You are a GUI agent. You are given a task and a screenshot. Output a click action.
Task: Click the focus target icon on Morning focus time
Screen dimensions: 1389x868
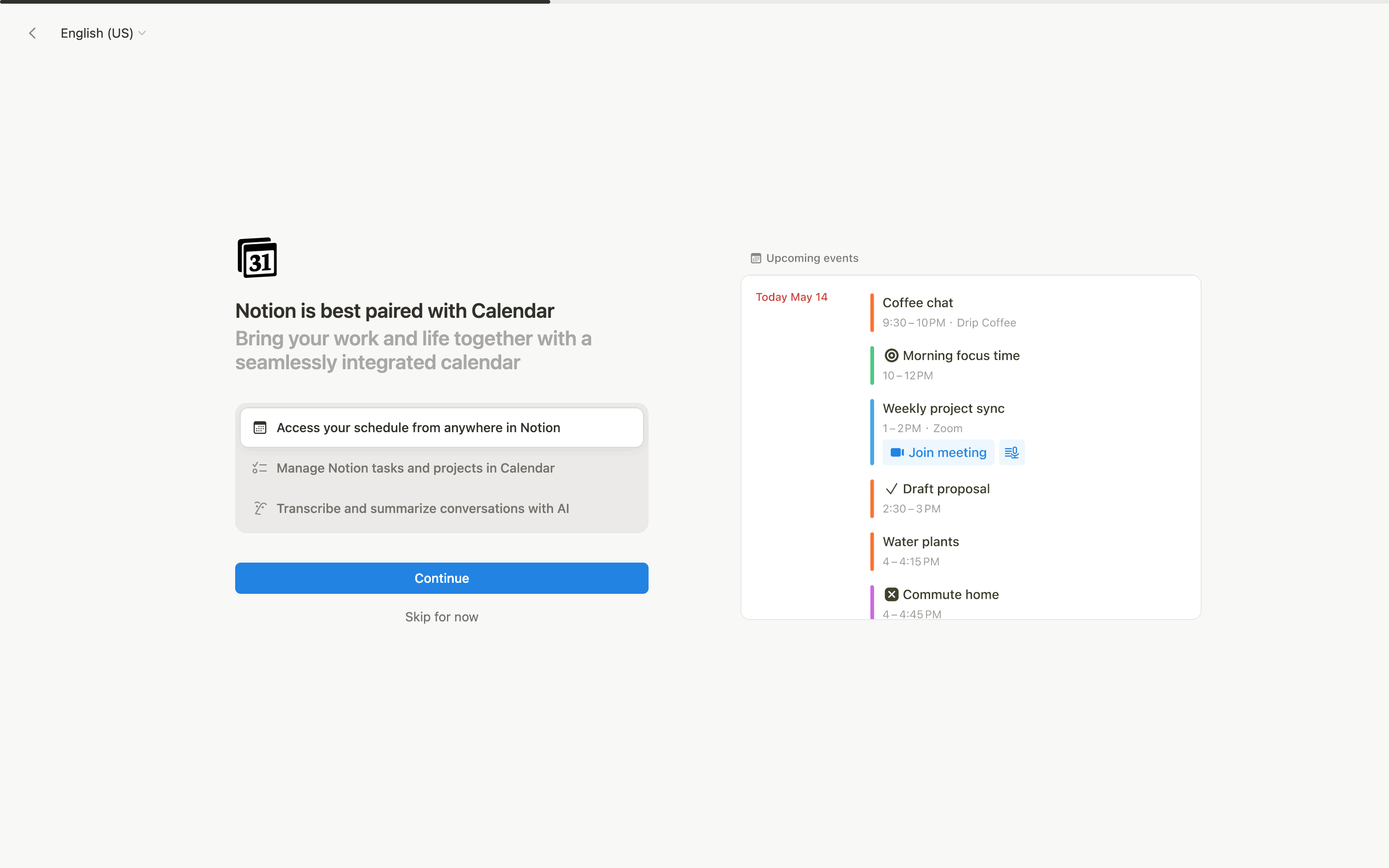(x=891, y=355)
